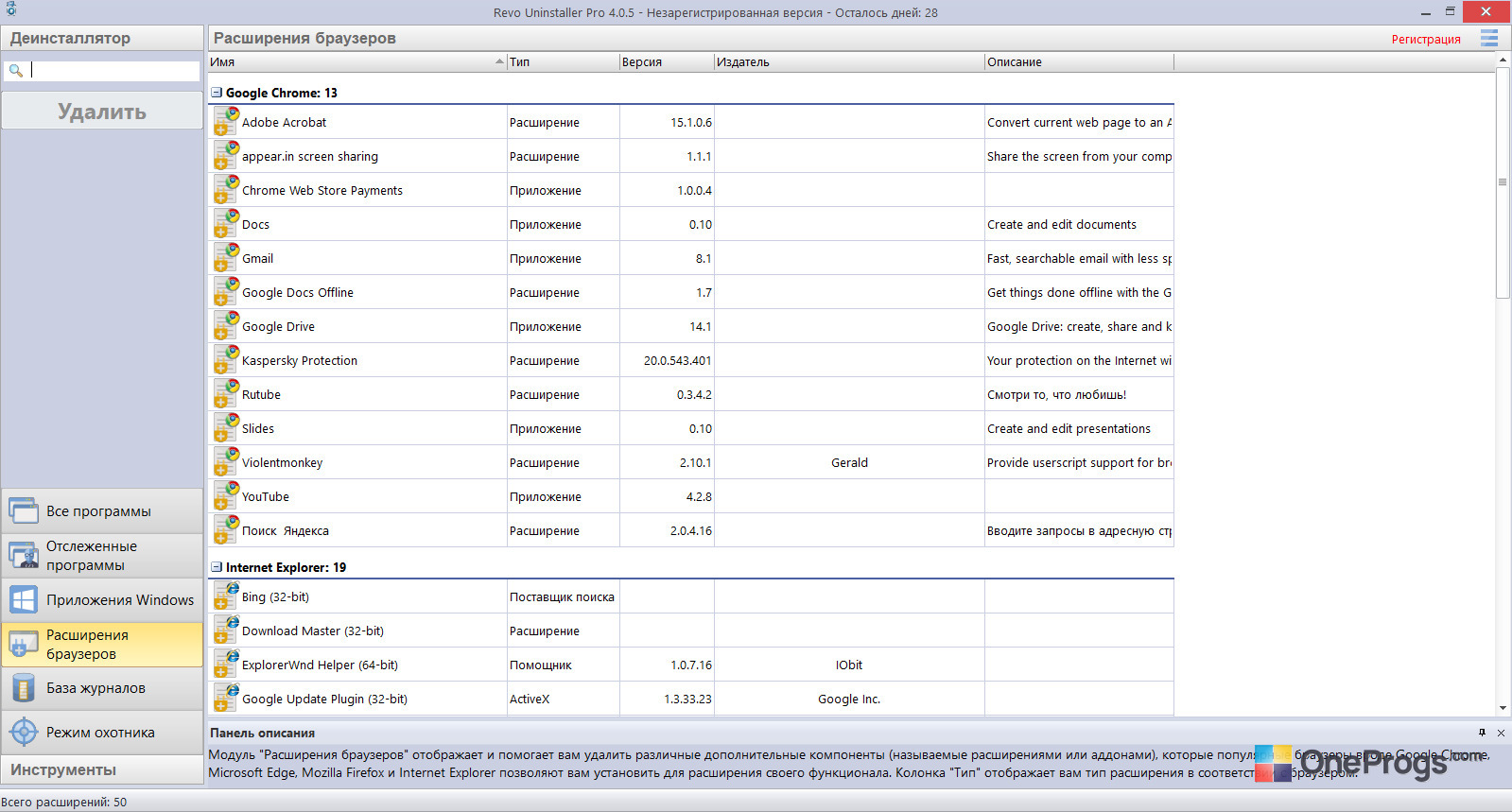
Task: Open the hamburger menu icon near Регистрация
Action: coord(1489,38)
